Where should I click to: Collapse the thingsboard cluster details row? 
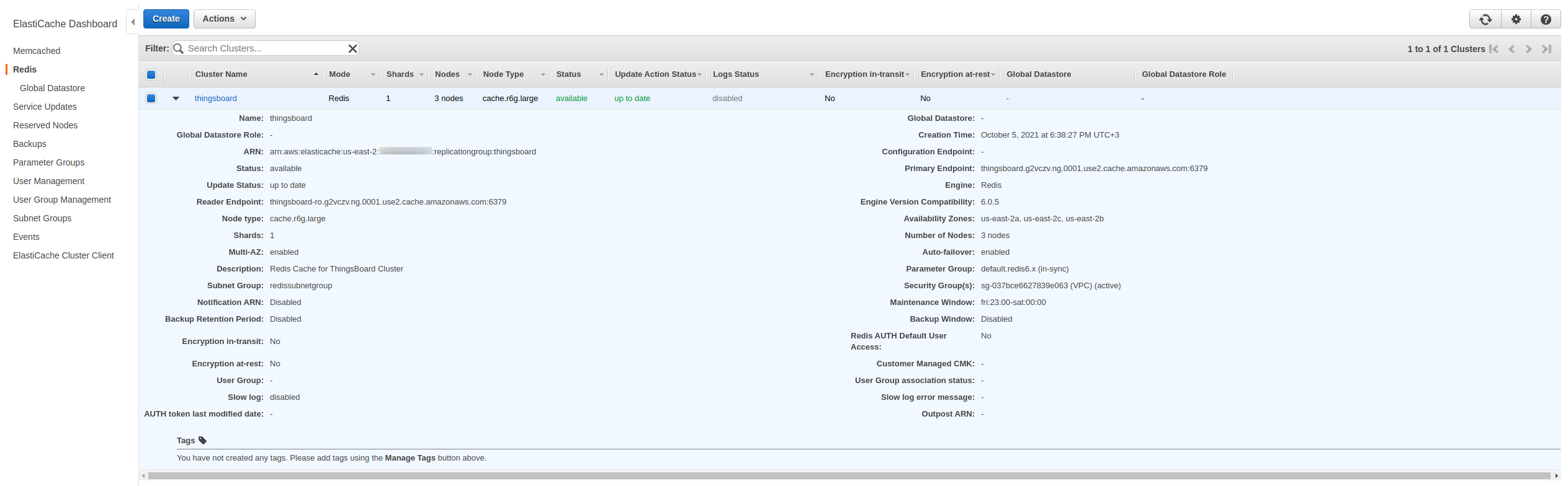click(176, 98)
